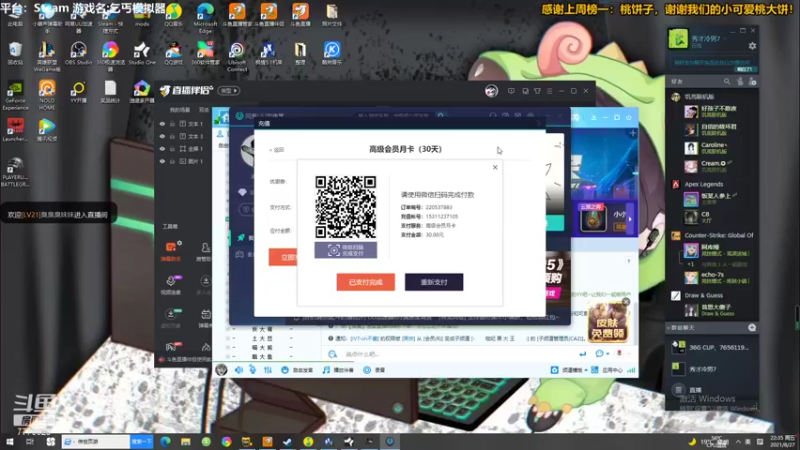
Task: Open Steam from the taskbar
Action: pos(288,441)
